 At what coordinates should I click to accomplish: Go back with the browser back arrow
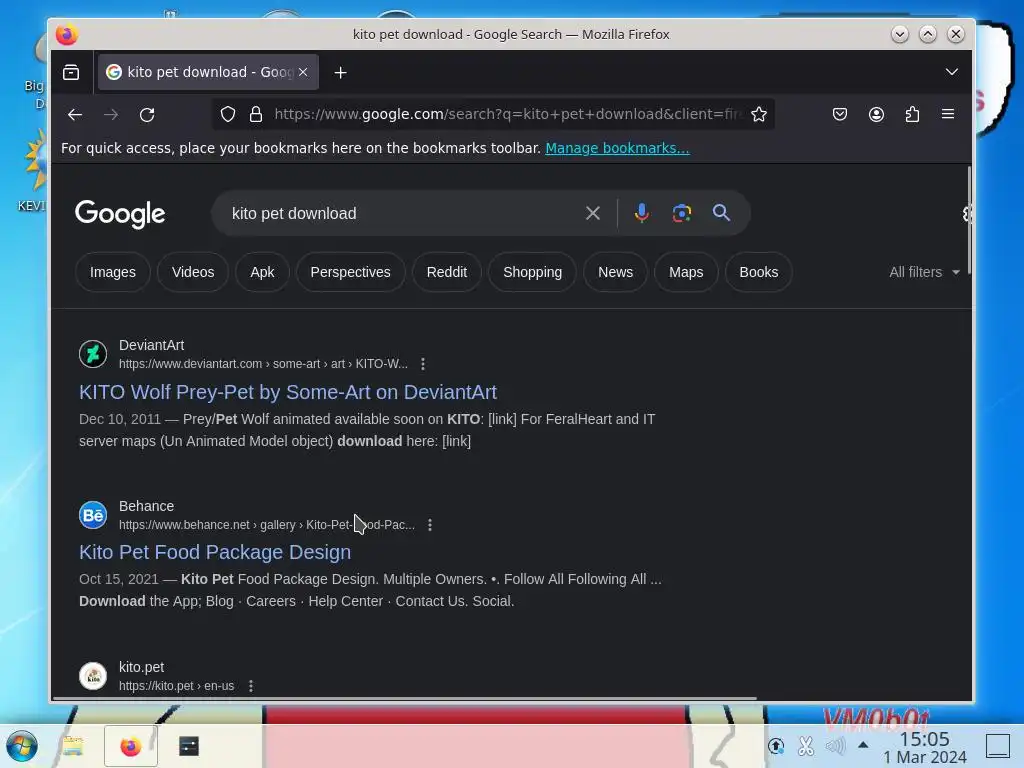click(74, 114)
